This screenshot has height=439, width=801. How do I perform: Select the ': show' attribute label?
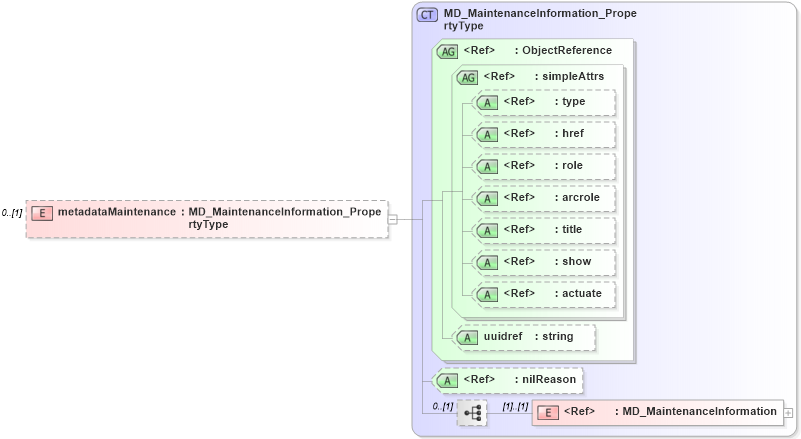tap(573, 261)
